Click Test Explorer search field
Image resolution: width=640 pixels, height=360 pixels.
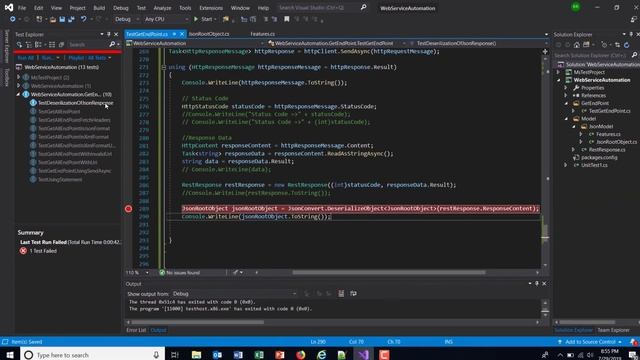coord(87,44)
